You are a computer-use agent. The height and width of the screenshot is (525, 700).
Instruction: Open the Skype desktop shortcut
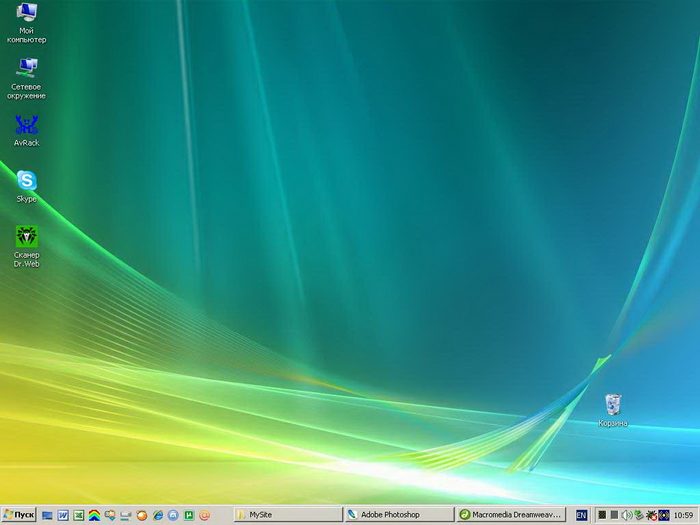[x=26, y=181]
